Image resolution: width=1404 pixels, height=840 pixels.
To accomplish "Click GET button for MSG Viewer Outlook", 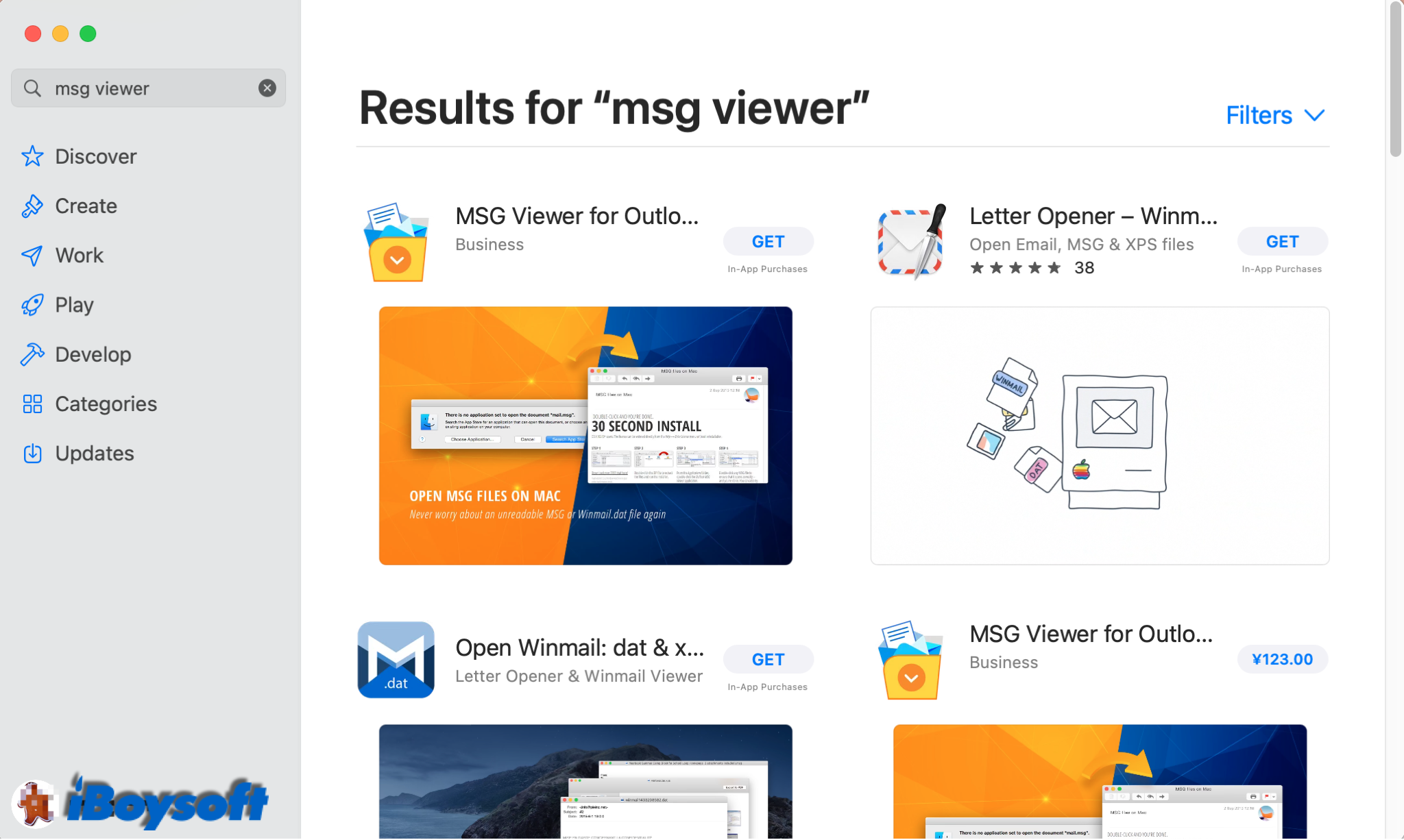I will [x=768, y=241].
